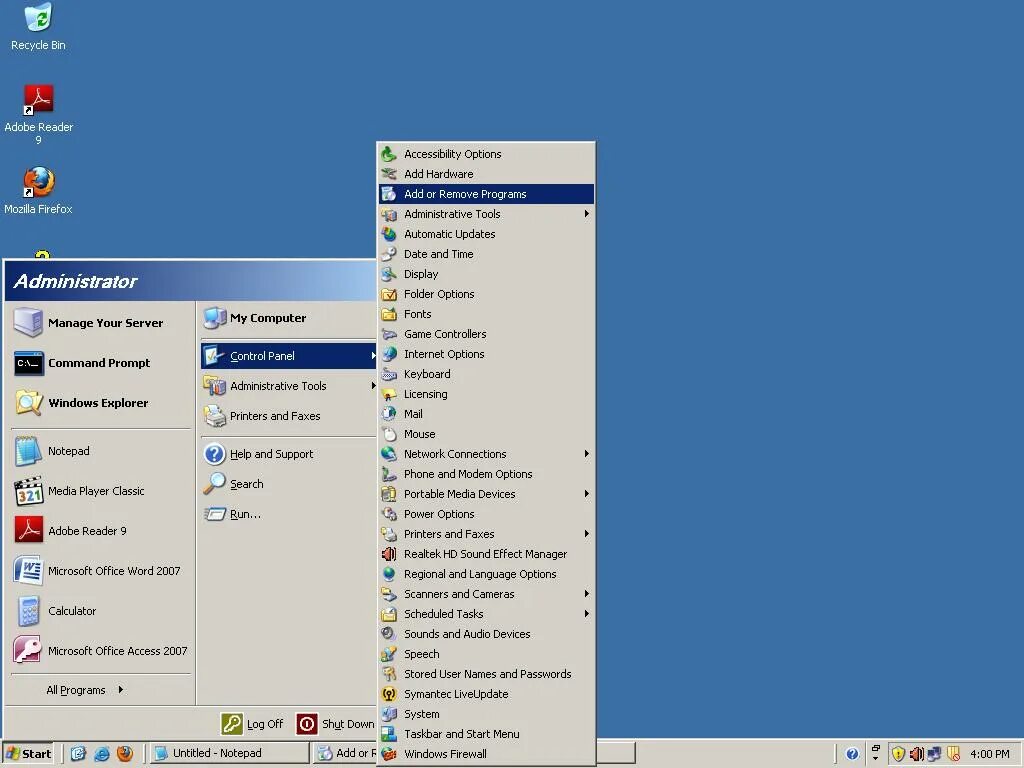Image resolution: width=1024 pixels, height=768 pixels.
Task: Click the Notepad icon in Start menu
Action: point(28,451)
